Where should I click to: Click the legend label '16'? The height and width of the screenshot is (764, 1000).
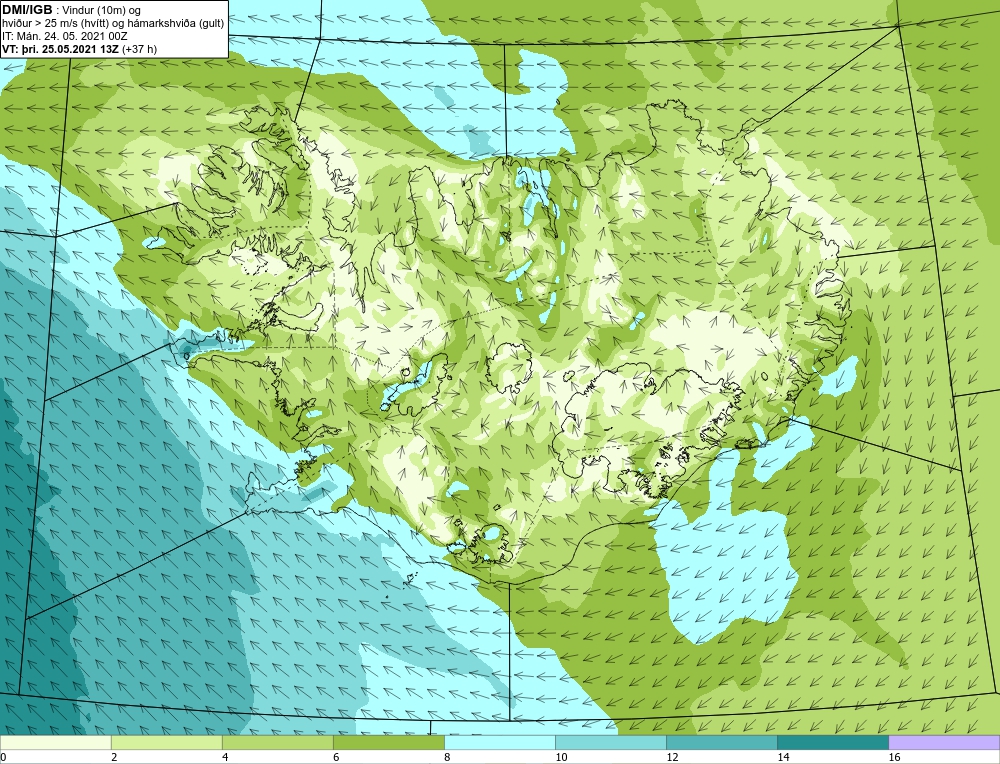coord(893,757)
